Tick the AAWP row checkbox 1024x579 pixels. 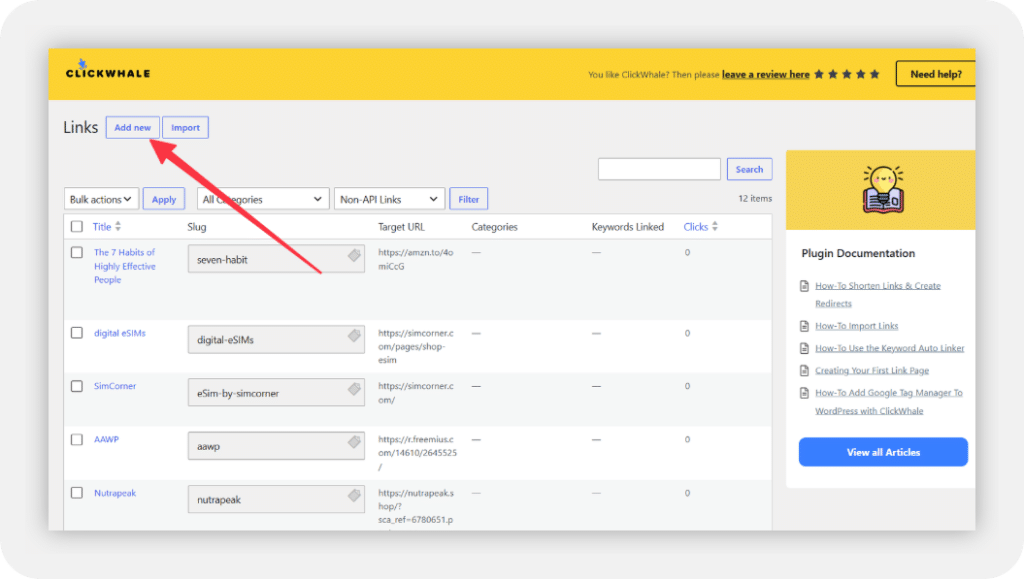pyautogui.click(x=77, y=439)
